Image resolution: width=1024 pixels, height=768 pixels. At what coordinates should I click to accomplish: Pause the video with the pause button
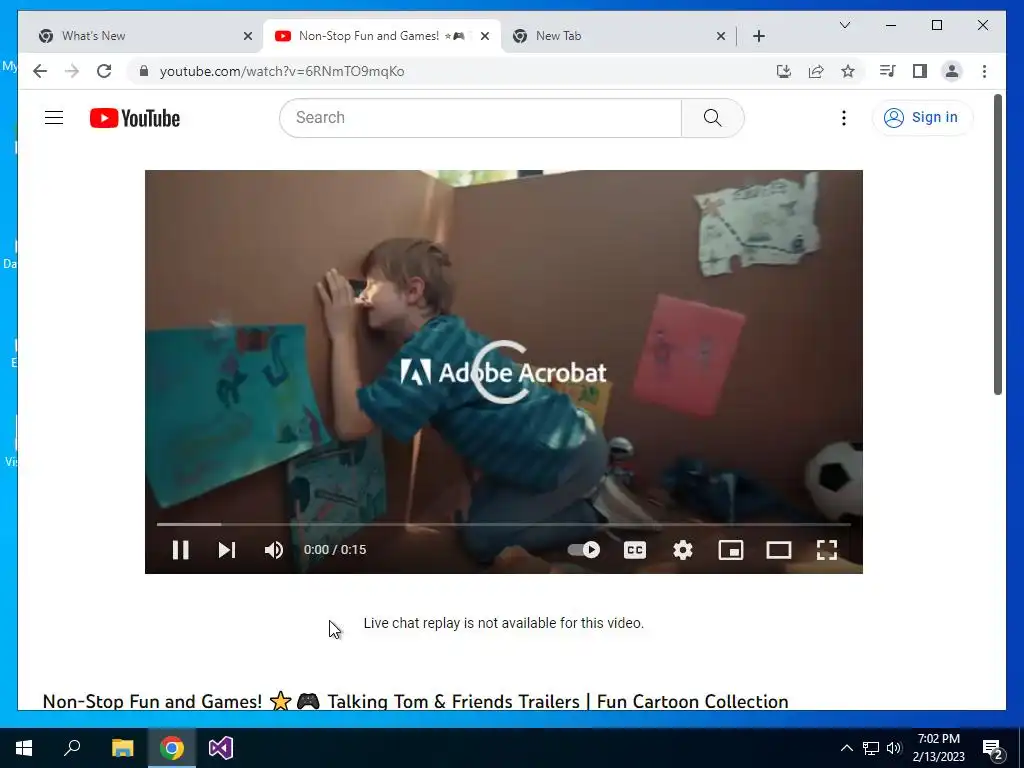pyautogui.click(x=180, y=550)
